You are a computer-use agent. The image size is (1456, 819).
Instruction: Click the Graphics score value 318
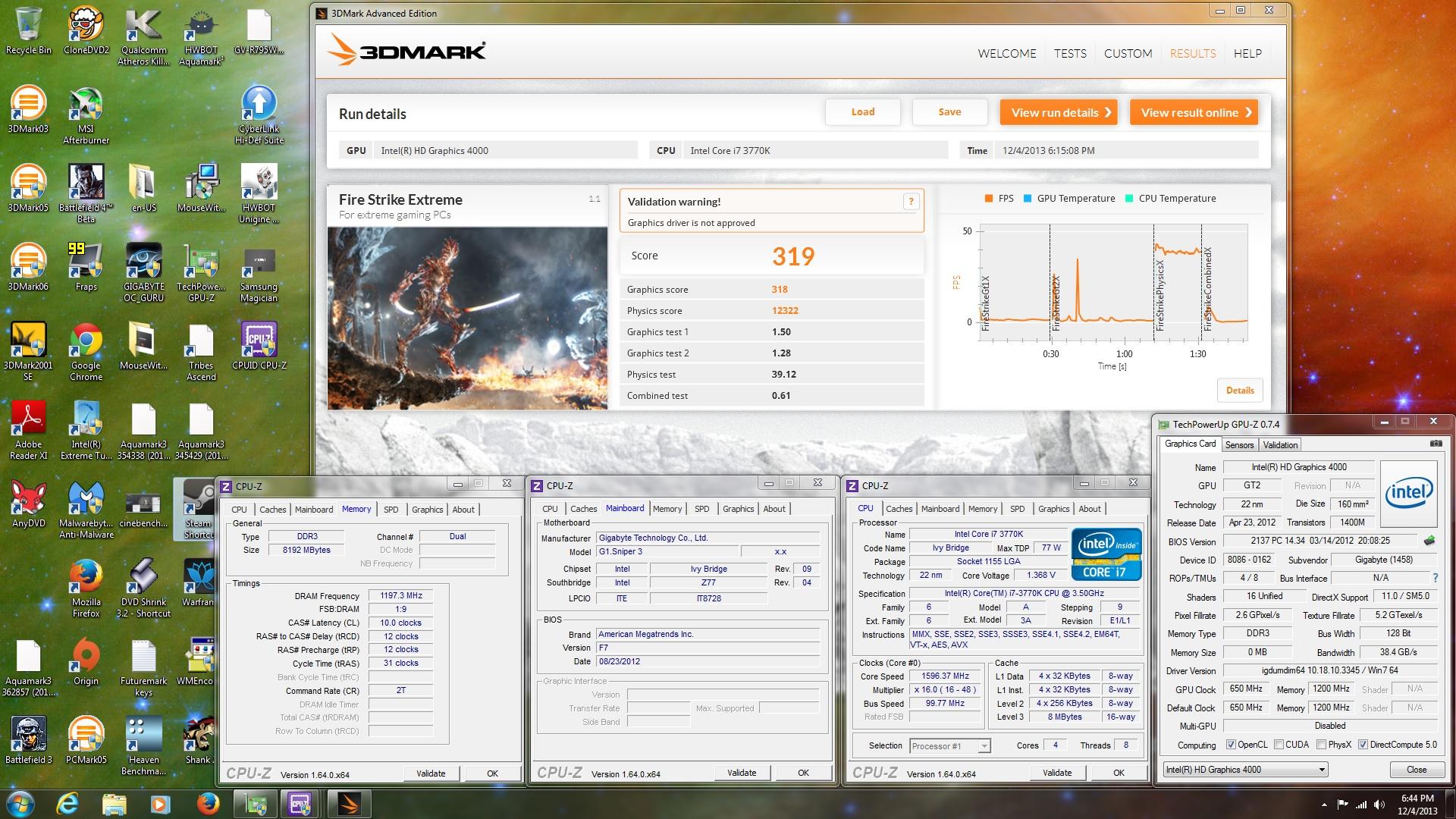pos(780,290)
